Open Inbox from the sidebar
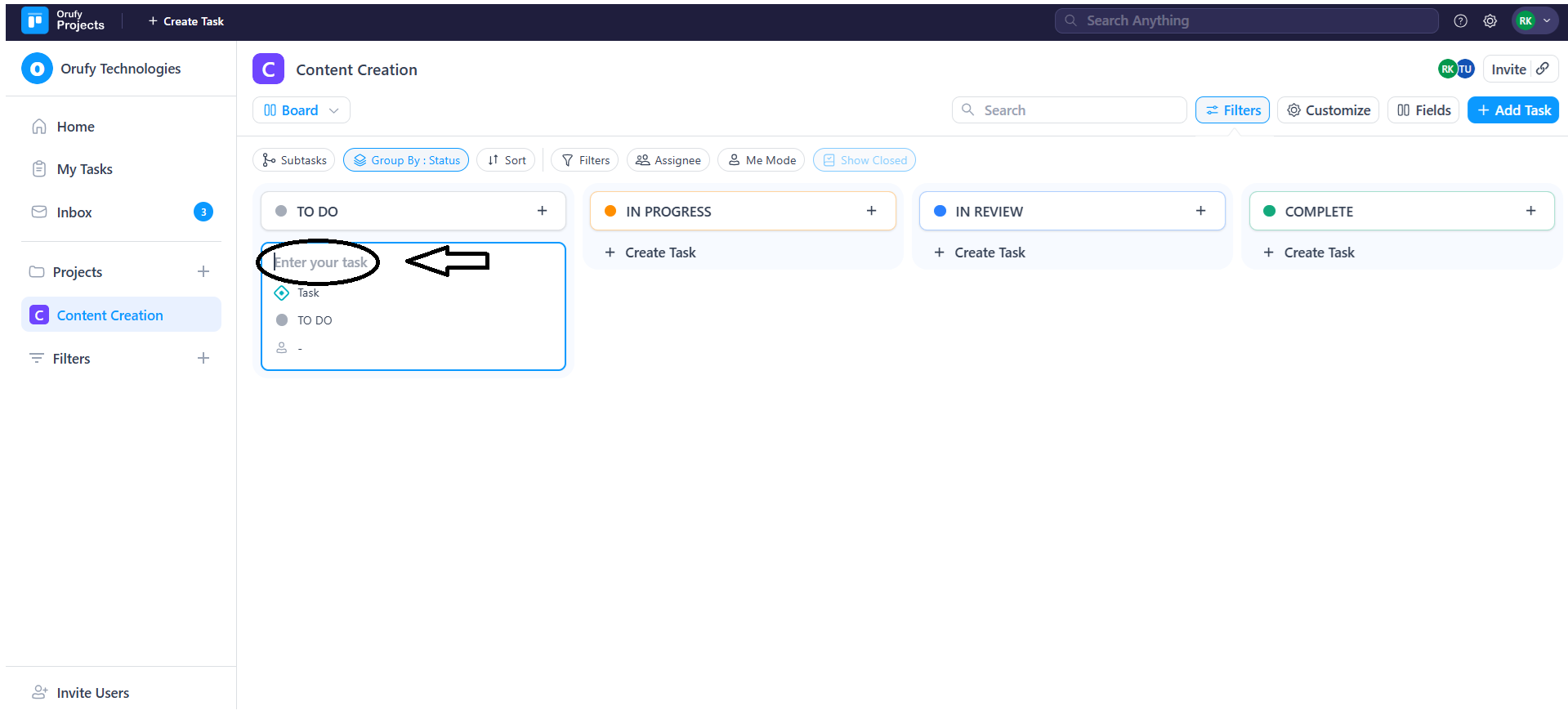The height and width of the screenshot is (715, 1568). 74,212
